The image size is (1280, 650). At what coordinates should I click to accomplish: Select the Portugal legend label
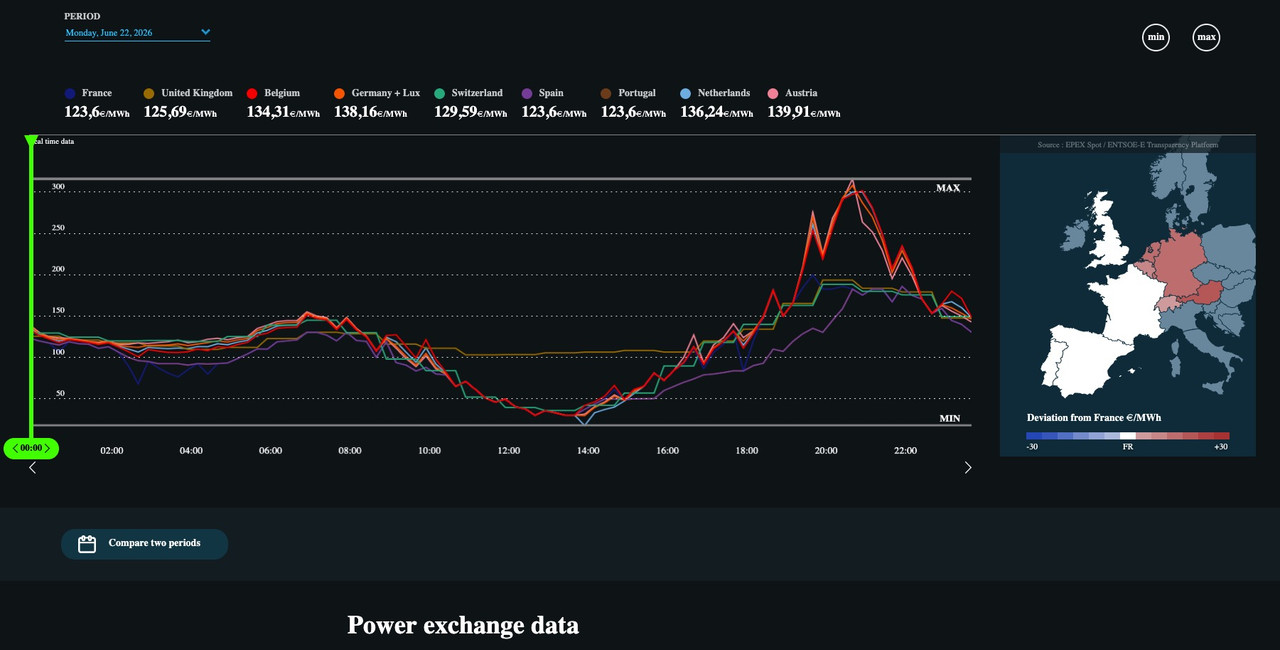click(637, 93)
